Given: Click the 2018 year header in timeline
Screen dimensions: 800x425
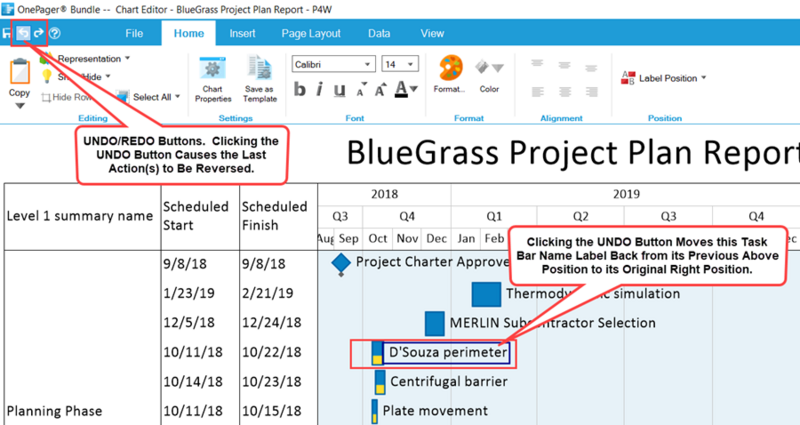Looking at the screenshot, I should 385,194.
